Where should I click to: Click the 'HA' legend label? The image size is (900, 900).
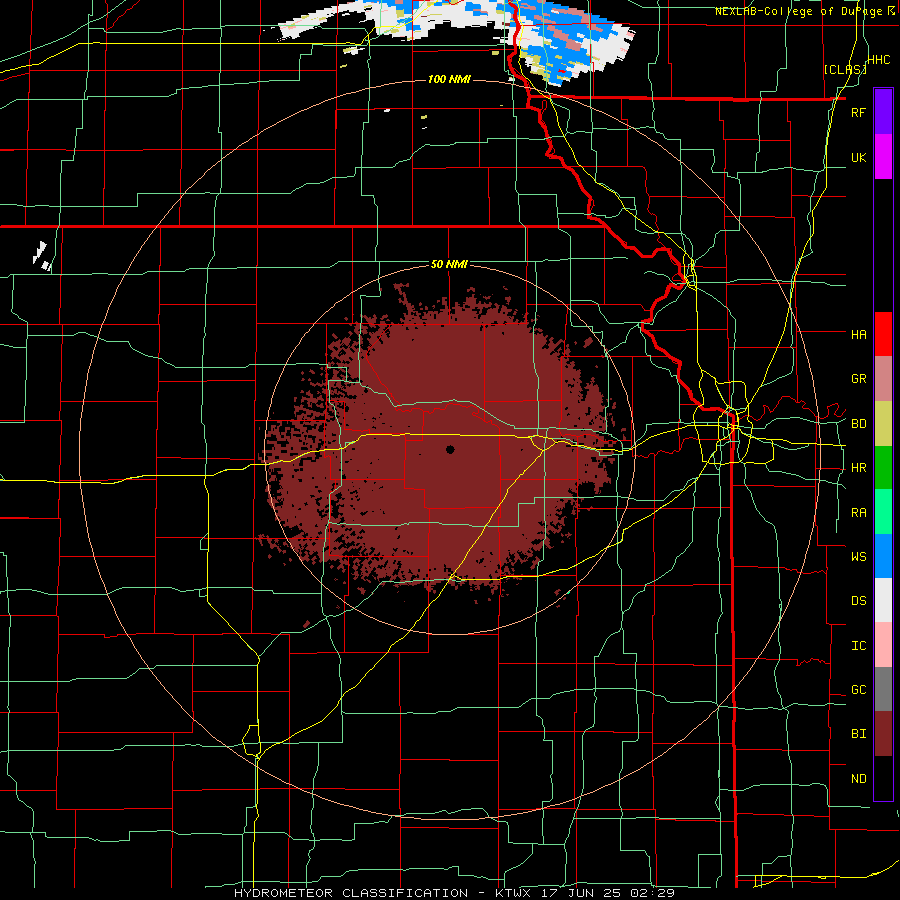click(x=858, y=335)
